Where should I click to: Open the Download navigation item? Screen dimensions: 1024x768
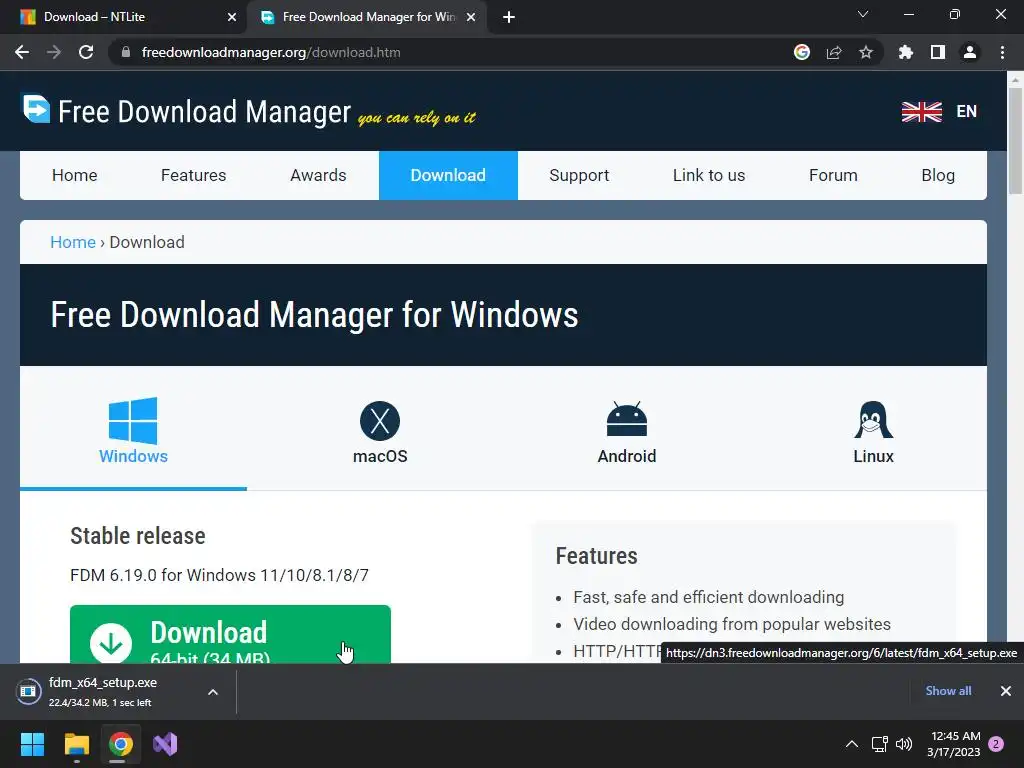click(x=448, y=175)
